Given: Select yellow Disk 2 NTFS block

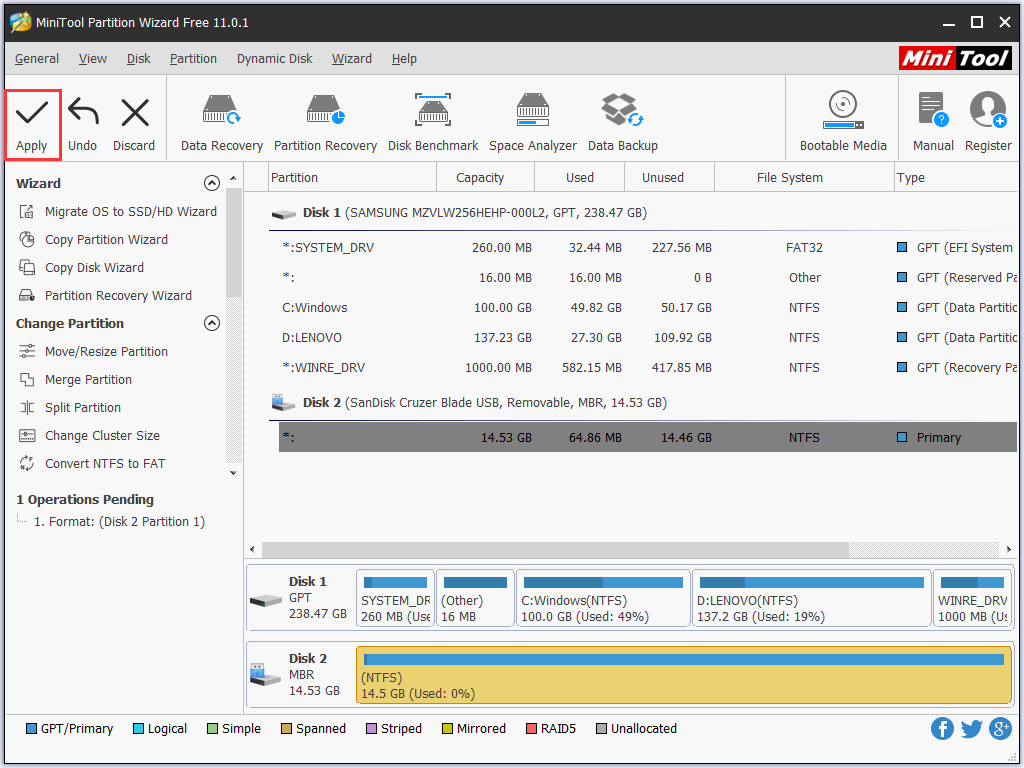Looking at the screenshot, I should 684,675.
